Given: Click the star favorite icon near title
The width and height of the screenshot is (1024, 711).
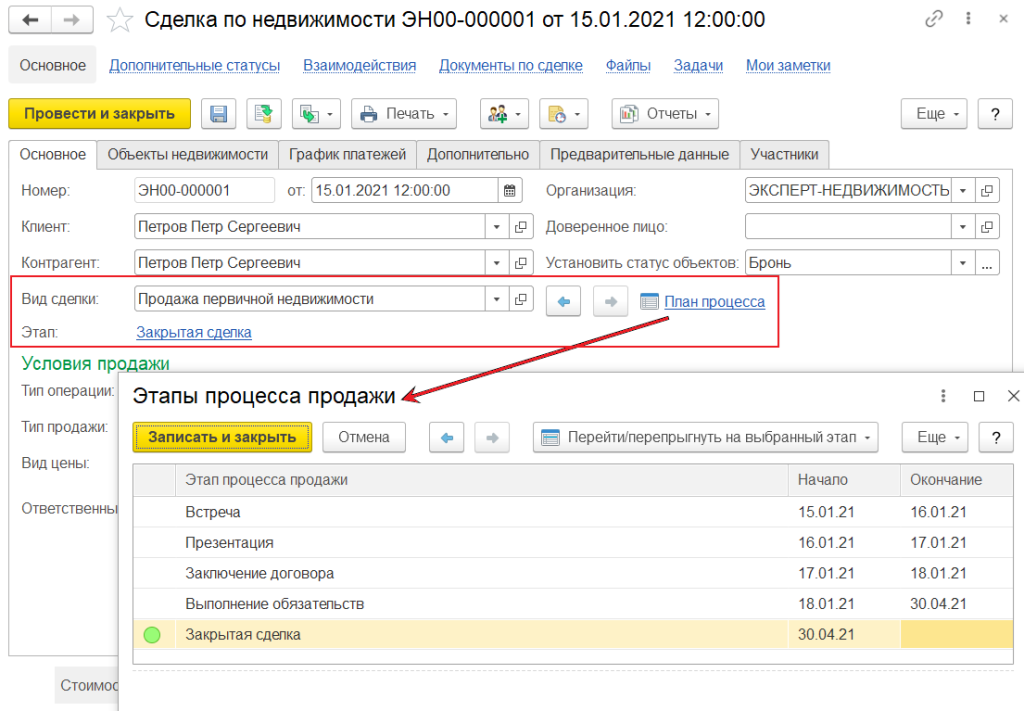Looking at the screenshot, I should [120, 19].
